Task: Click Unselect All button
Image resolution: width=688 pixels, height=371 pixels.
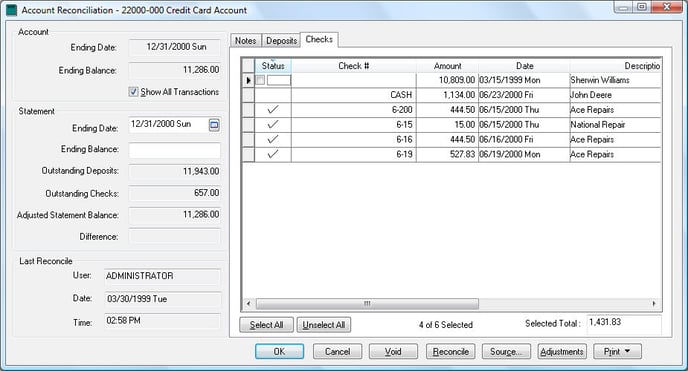Action: [x=324, y=325]
